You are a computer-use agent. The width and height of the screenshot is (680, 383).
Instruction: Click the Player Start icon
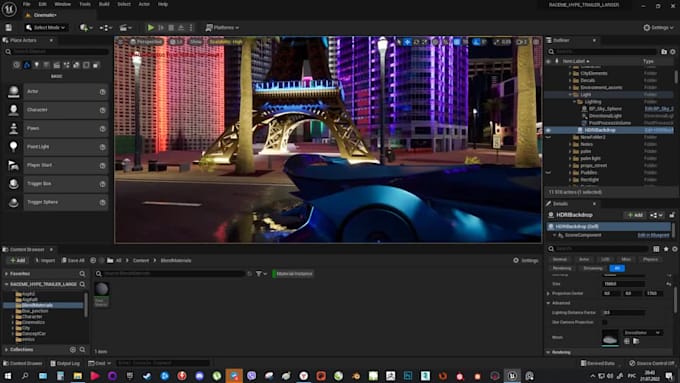tap(13, 165)
